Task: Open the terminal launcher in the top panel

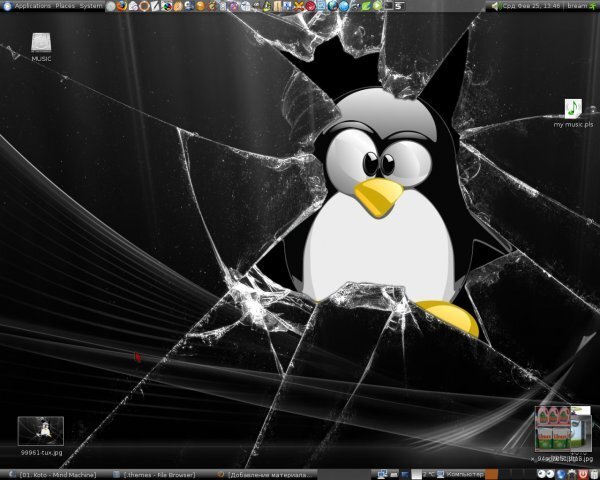Action: point(388,6)
